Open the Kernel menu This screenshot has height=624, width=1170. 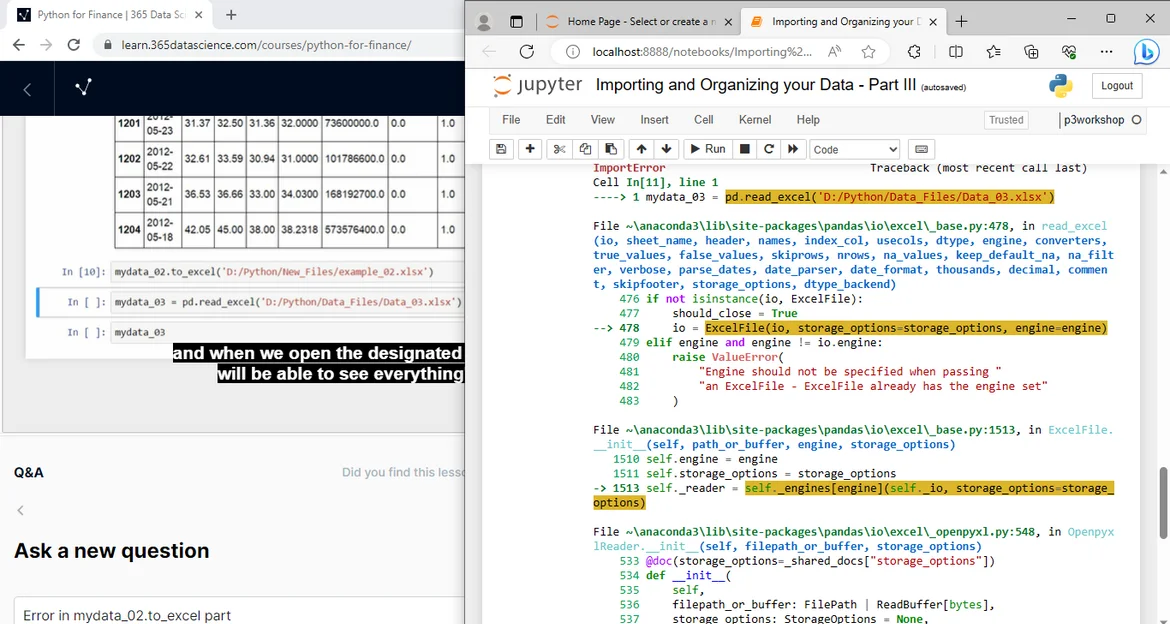[754, 120]
